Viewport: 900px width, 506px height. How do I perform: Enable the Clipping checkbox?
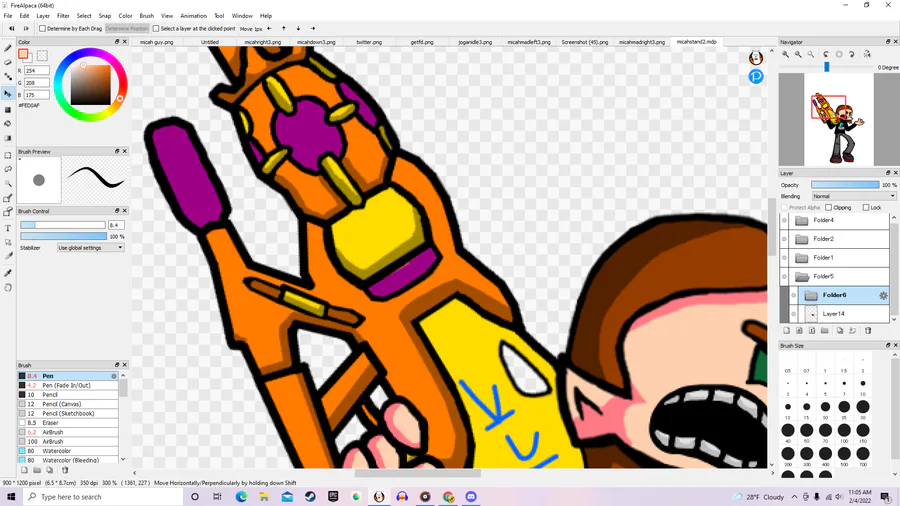[x=828, y=207]
